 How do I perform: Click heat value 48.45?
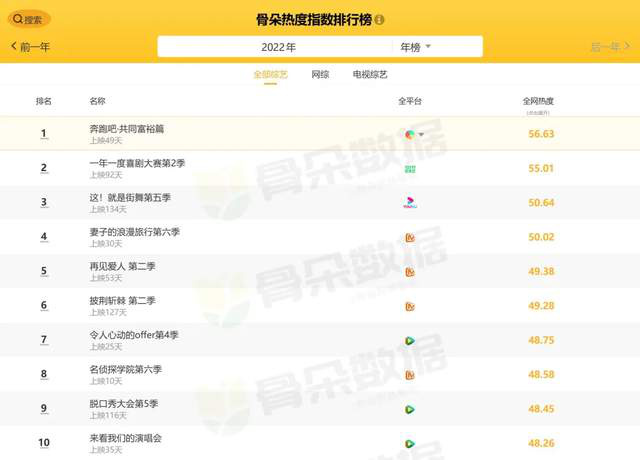coord(541,409)
